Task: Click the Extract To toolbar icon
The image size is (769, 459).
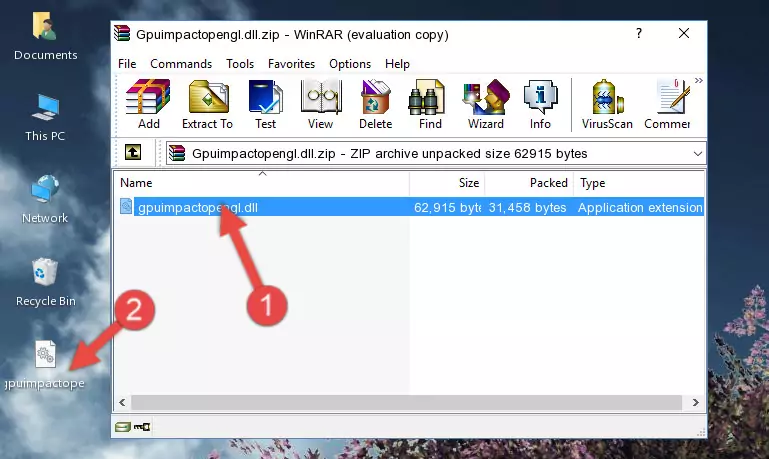Action: [x=207, y=104]
